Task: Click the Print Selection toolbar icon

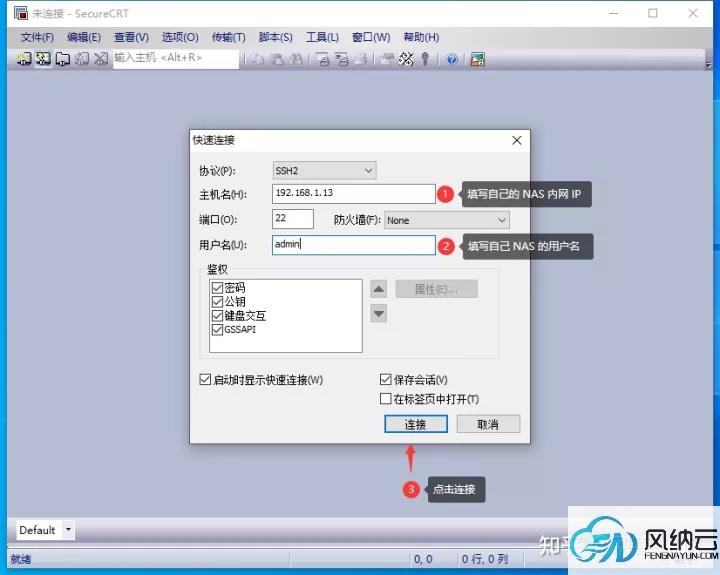Action: (342, 59)
